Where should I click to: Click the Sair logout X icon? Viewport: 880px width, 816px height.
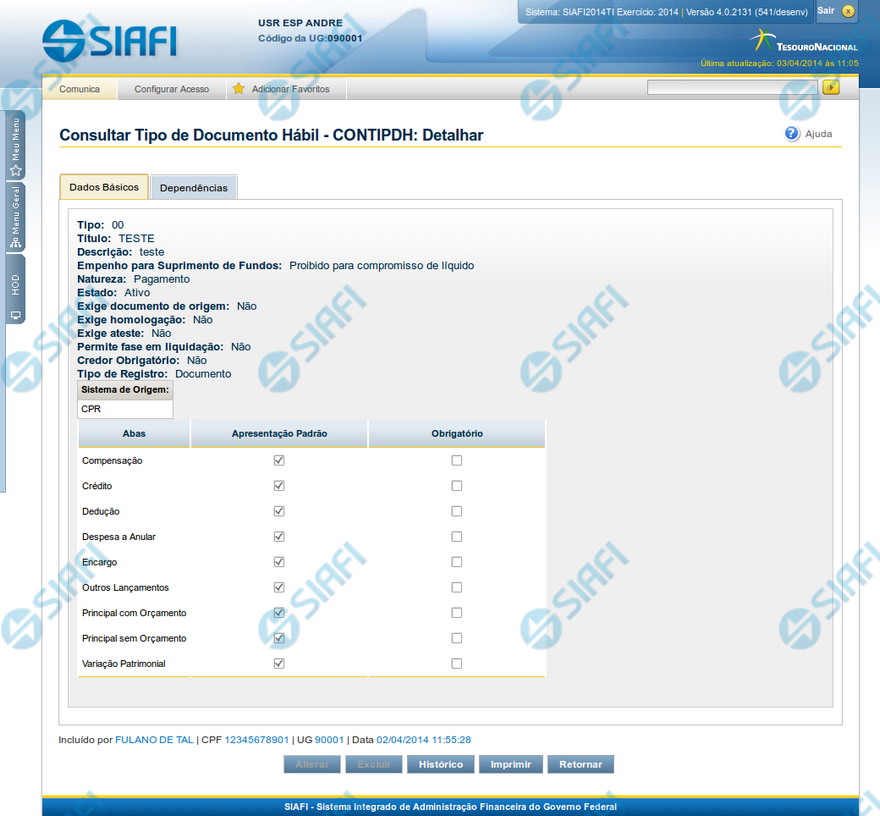pyautogui.click(x=848, y=11)
